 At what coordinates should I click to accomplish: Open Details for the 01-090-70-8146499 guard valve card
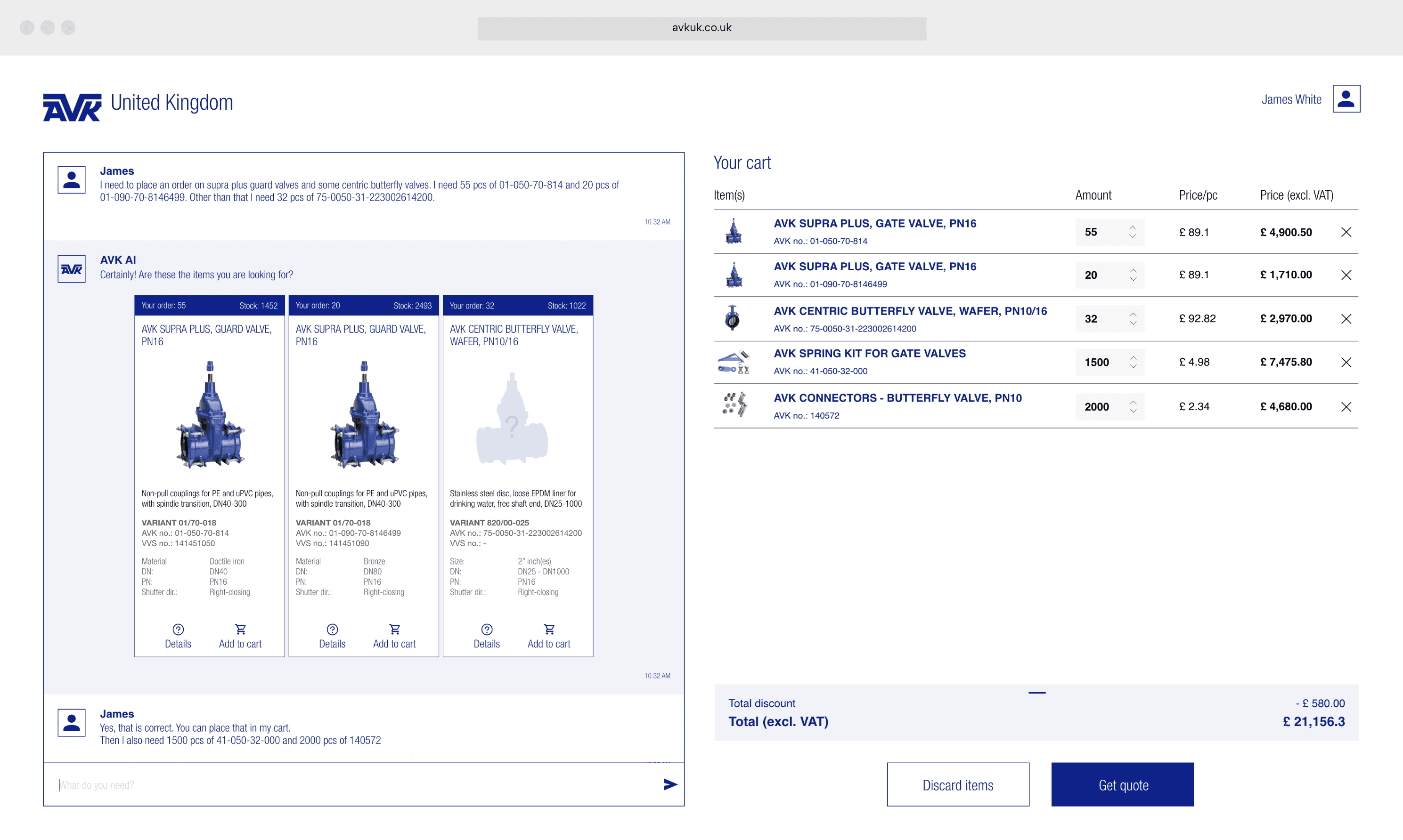[332, 636]
